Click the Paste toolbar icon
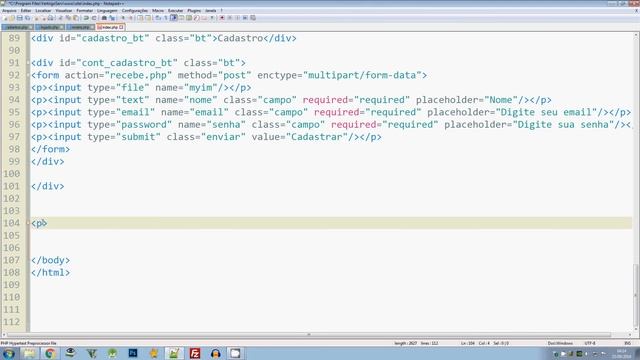This screenshot has height=360, width=640. 76,18
